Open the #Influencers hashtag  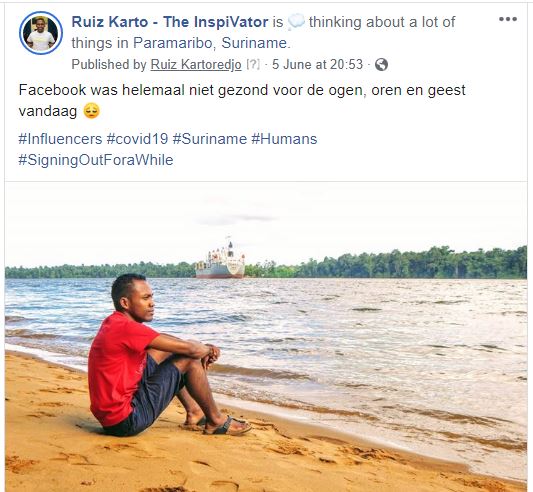click(60, 139)
